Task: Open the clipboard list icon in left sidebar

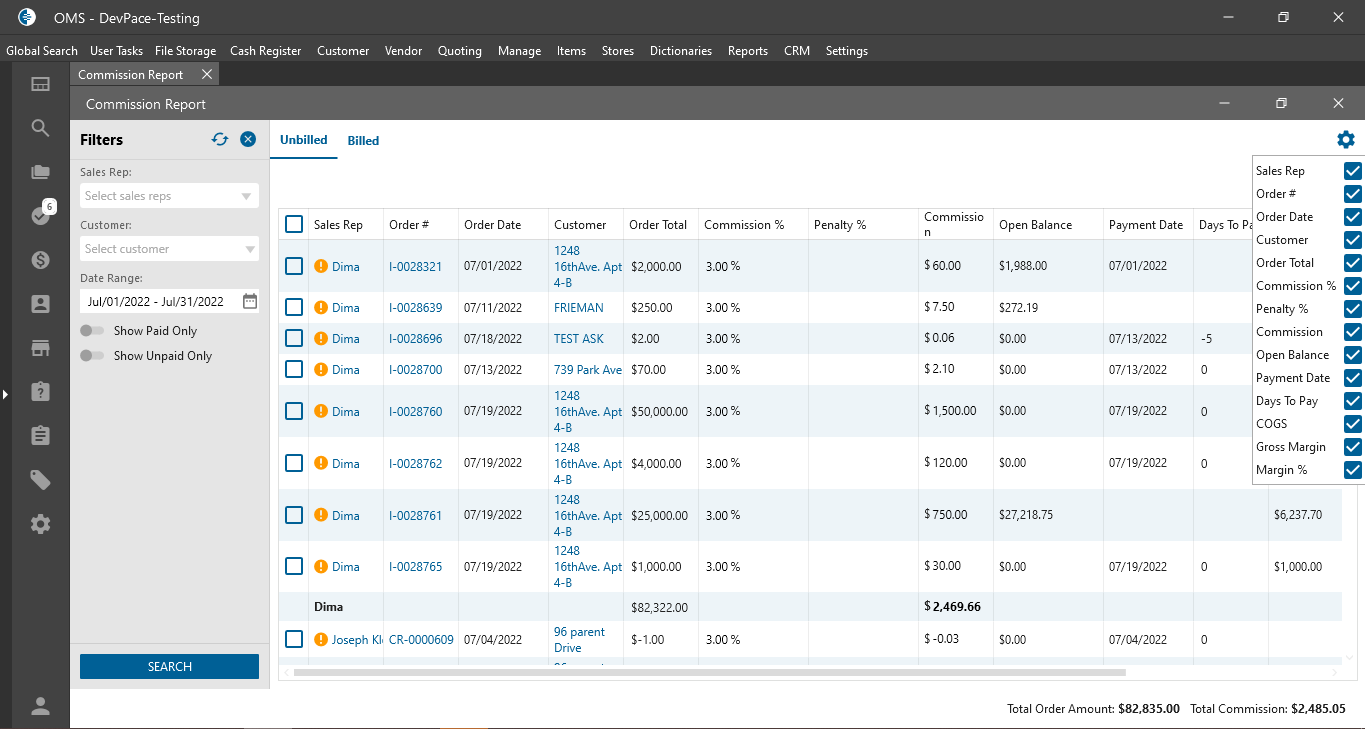Action: 40,436
